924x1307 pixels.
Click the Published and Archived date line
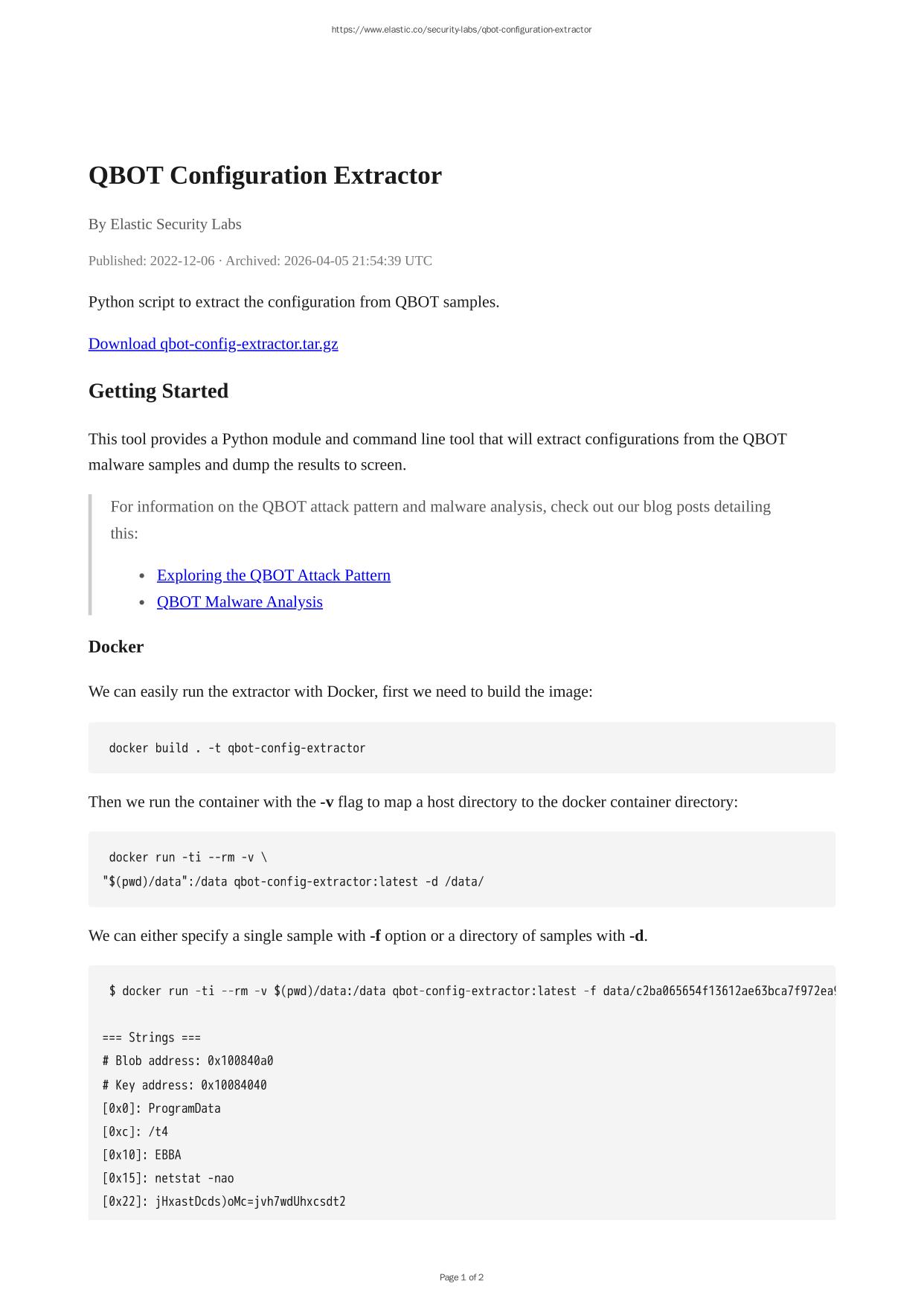pos(260,261)
